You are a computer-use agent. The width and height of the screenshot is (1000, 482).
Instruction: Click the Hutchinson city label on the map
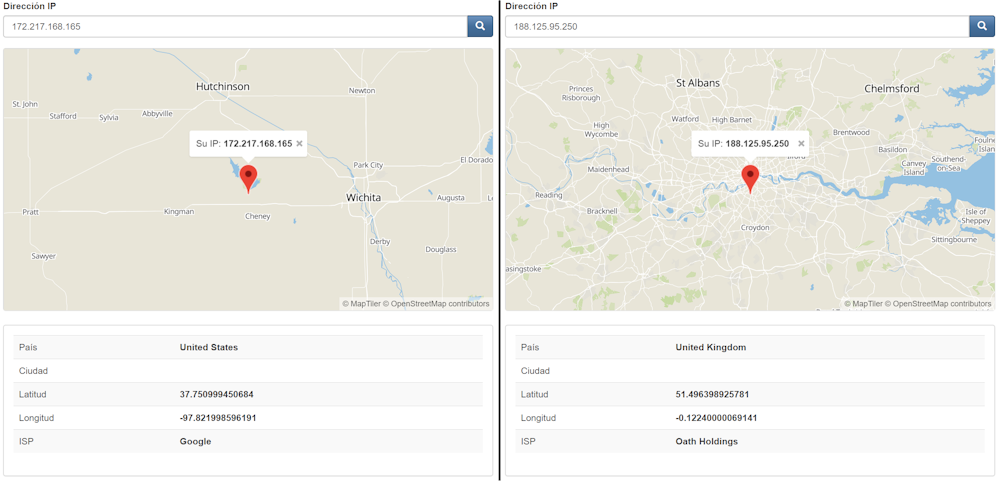[223, 87]
